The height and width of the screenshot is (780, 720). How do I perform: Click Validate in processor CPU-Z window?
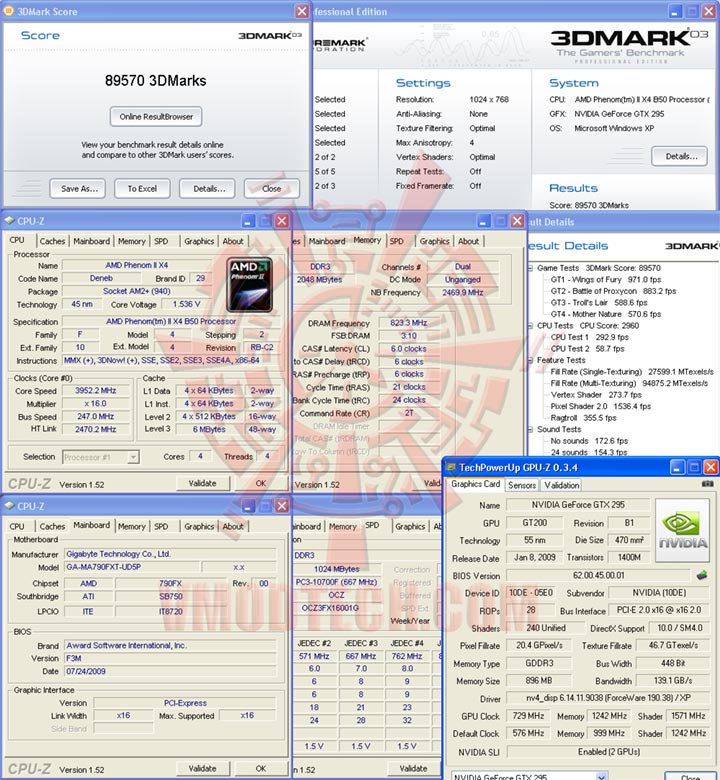click(x=203, y=483)
